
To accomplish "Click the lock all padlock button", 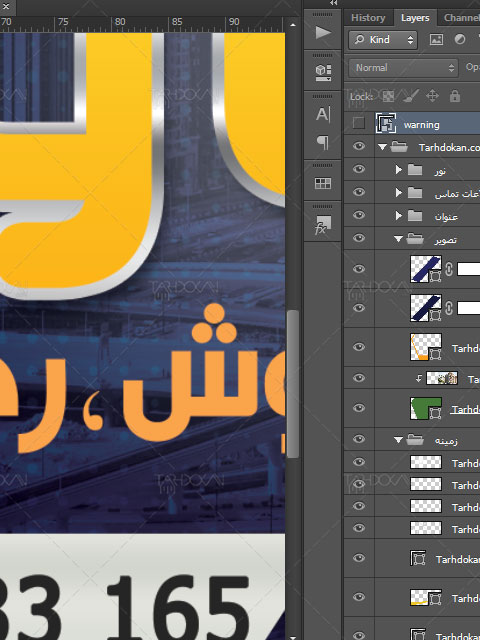I will [x=455, y=96].
